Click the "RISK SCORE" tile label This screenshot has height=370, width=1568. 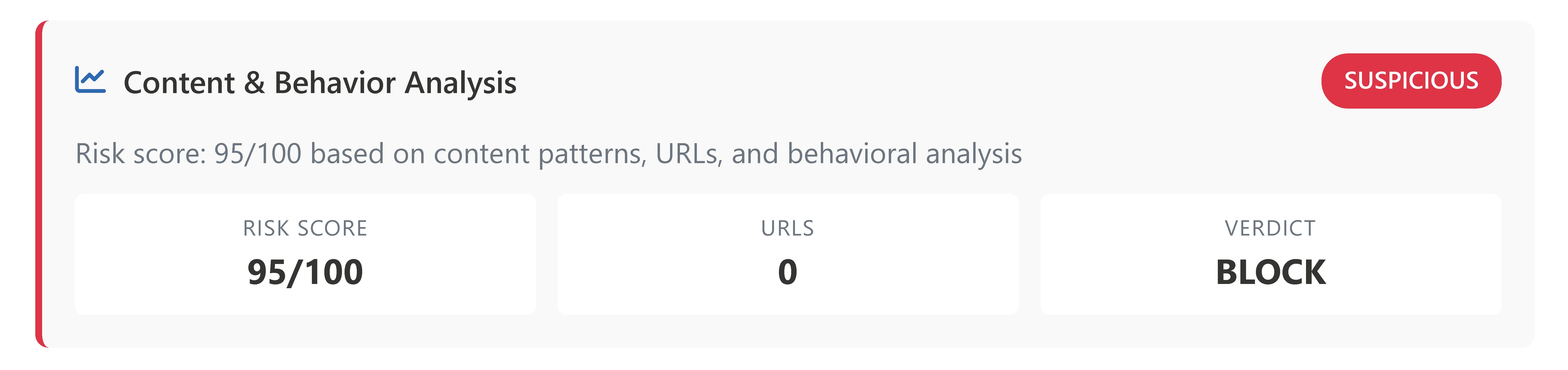pyautogui.click(x=305, y=228)
